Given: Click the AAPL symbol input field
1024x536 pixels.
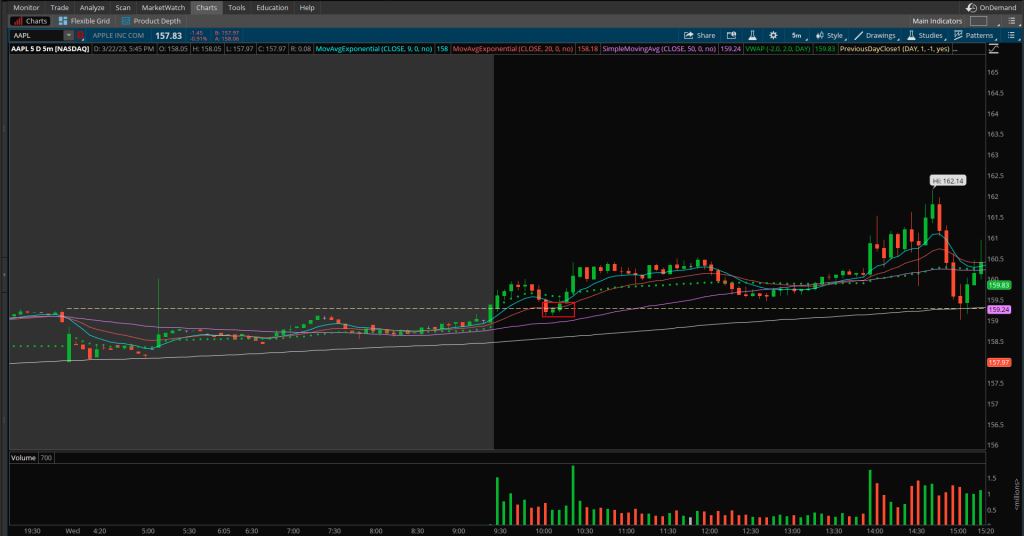Looking at the screenshot, I should click(x=37, y=35).
